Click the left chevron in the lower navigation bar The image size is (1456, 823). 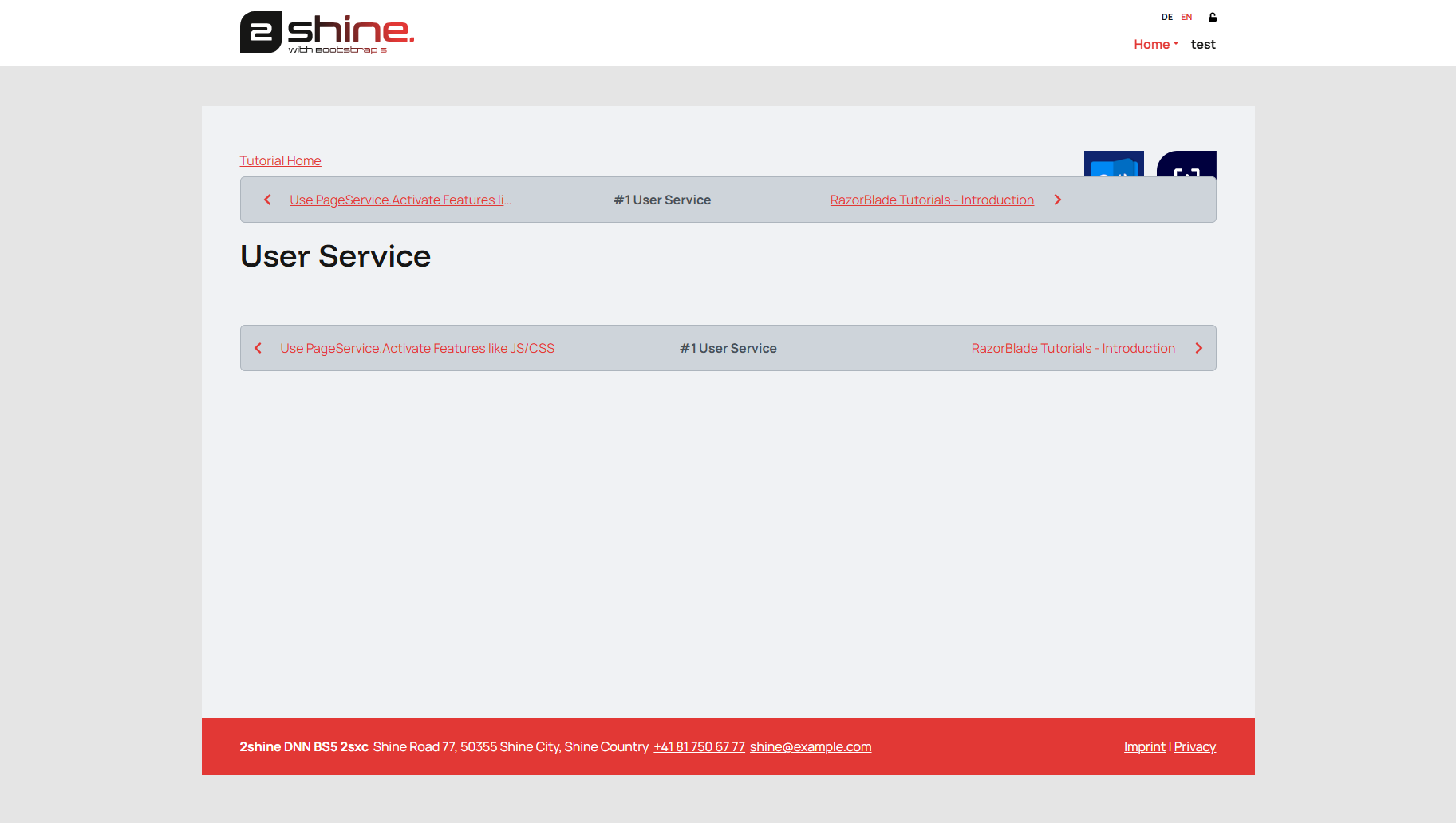tap(257, 348)
